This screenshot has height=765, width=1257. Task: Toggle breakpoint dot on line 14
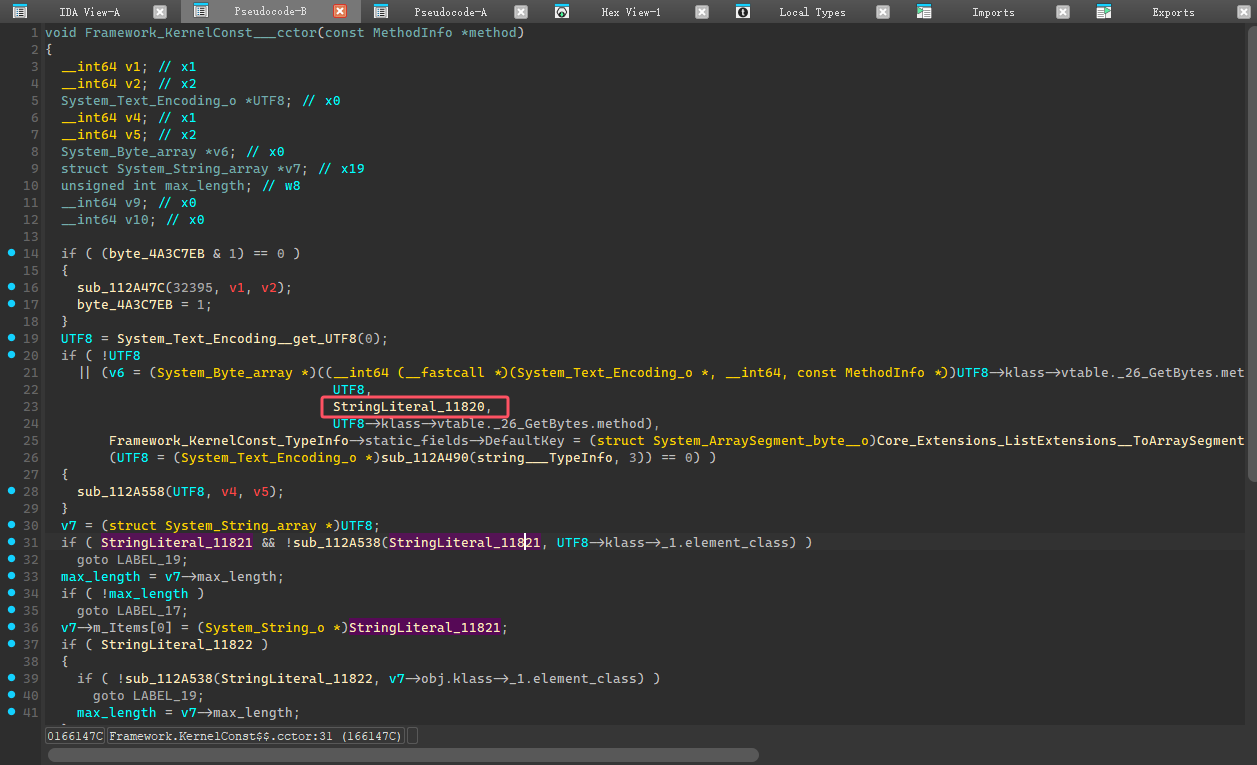[x=9, y=253]
